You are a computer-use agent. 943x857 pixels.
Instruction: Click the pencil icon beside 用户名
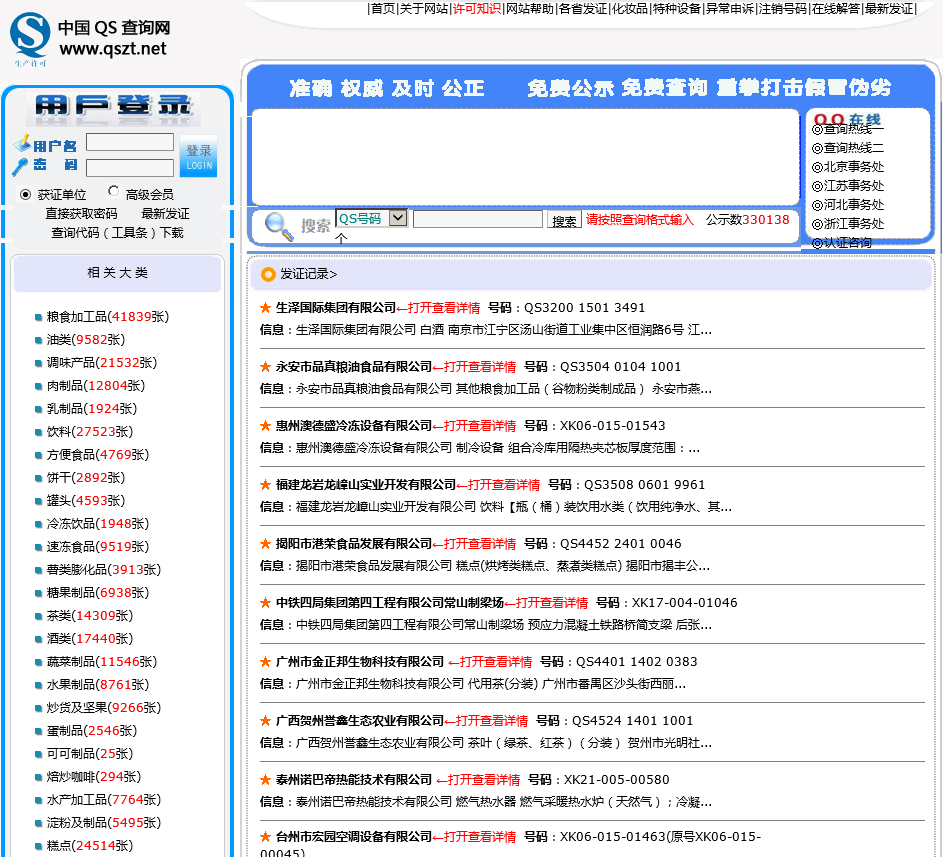tap(22, 144)
